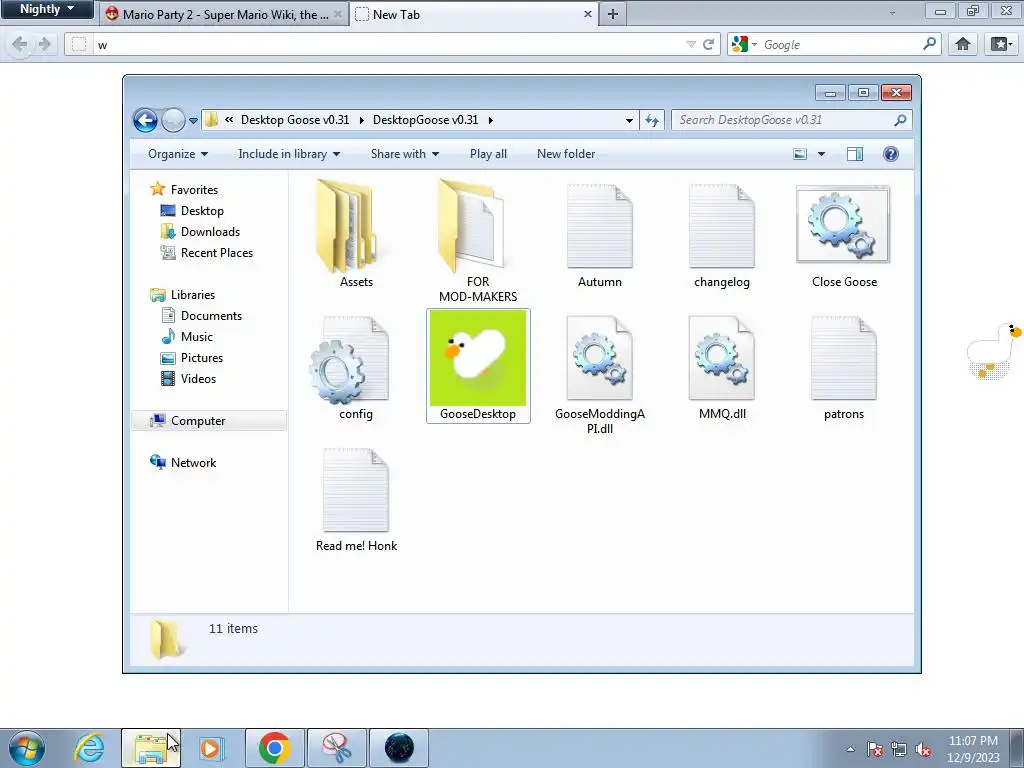This screenshot has height=768, width=1024.
Task: Select the patrons file icon
Action: 844,358
